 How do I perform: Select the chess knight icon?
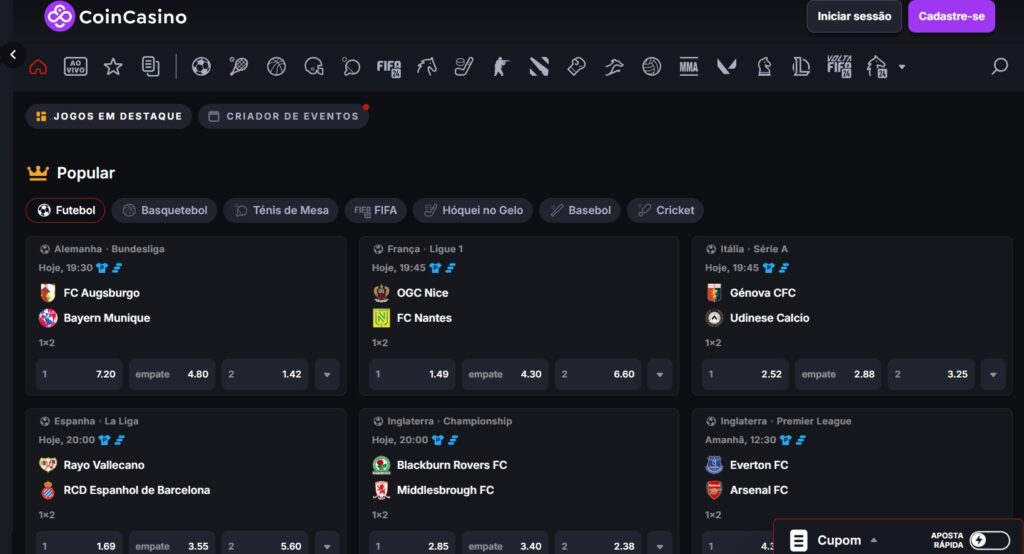[764, 67]
